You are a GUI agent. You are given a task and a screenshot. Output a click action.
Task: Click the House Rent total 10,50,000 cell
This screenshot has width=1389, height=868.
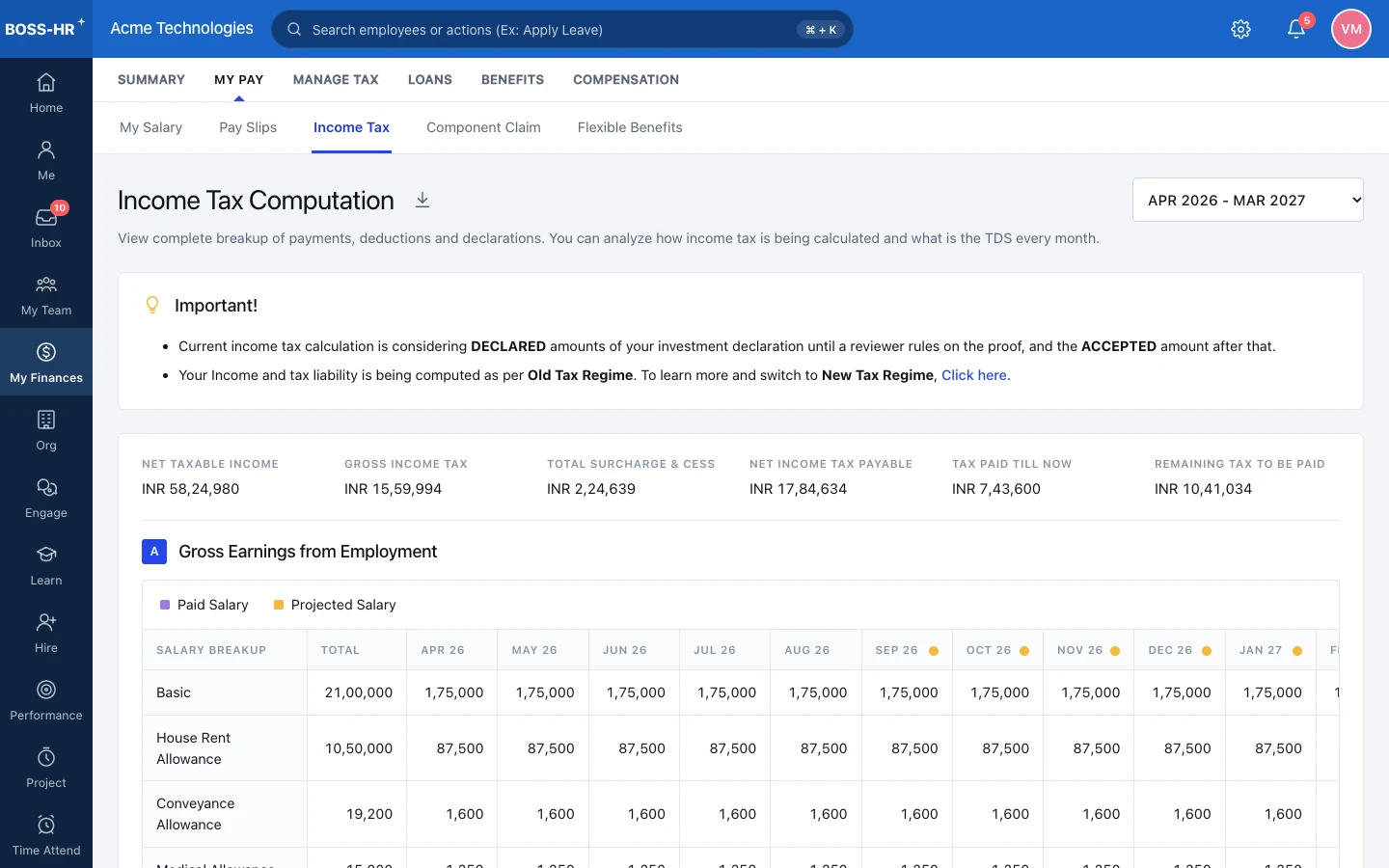[359, 748]
